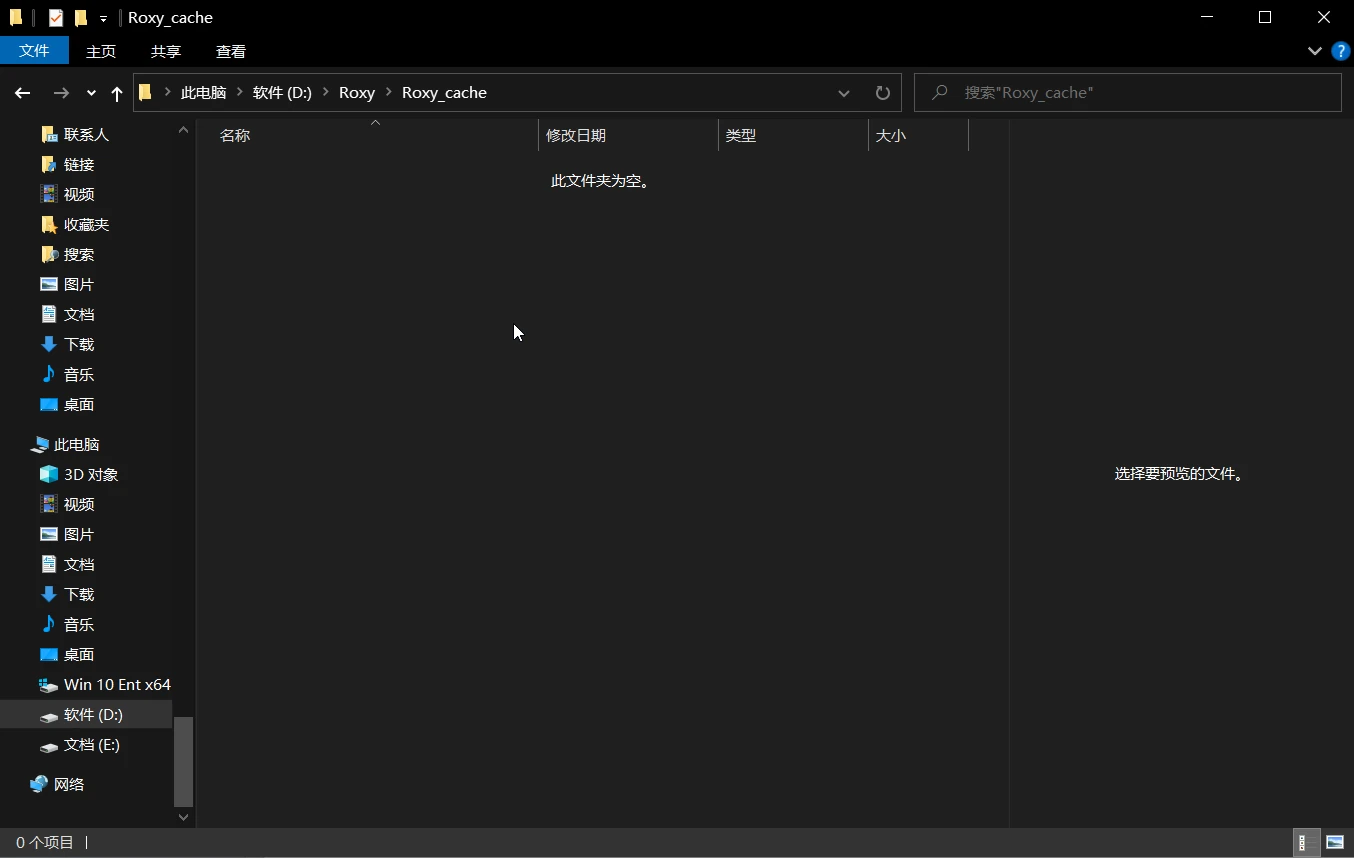This screenshot has width=1354, height=858.
Task: Click the Properties quick access icon
Action: 56,18
